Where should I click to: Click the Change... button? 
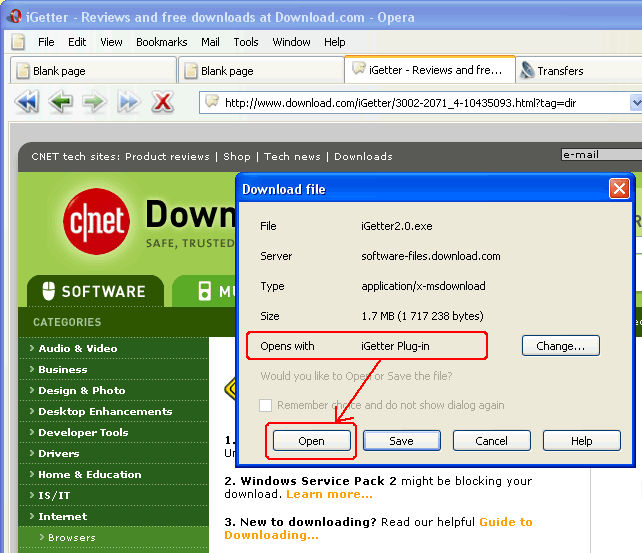(560, 346)
